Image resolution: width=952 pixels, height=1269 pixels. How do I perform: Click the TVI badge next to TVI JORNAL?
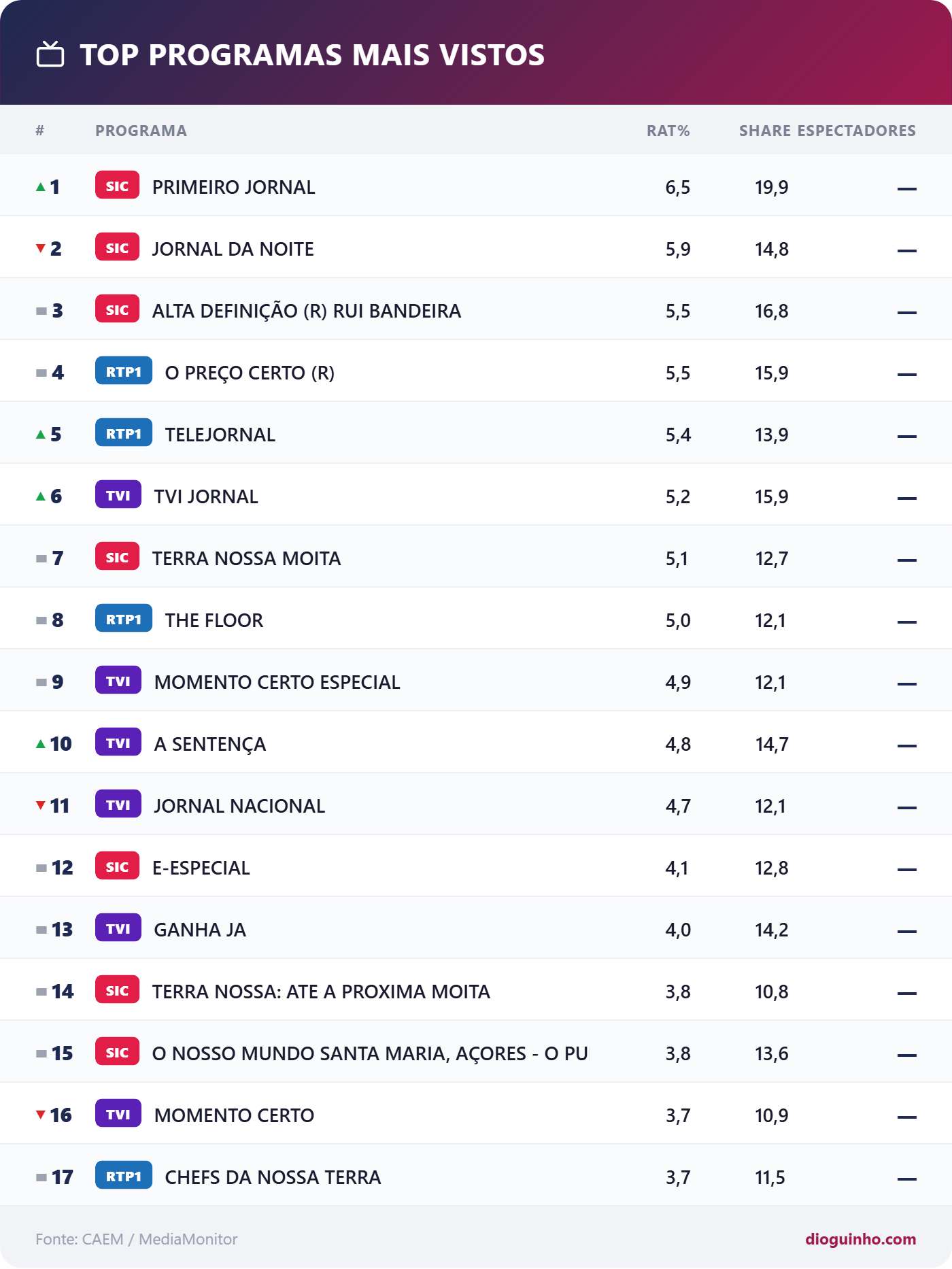pyautogui.click(x=118, y=495)
